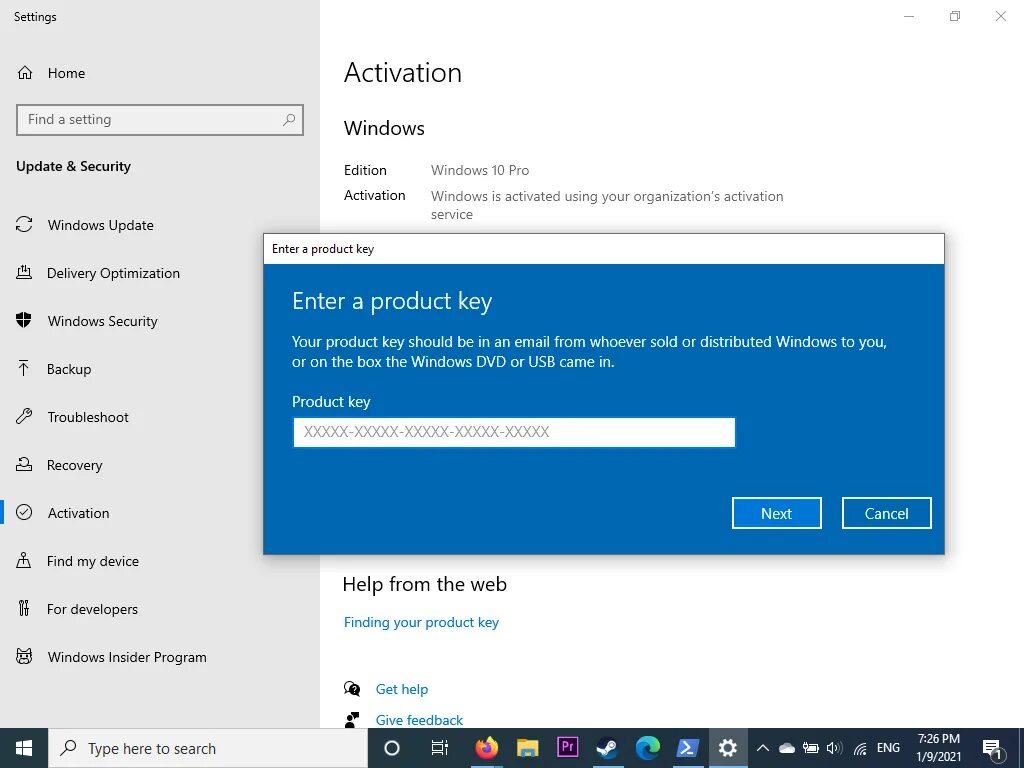The image size is (1024, 768).
Task: Open For developers settings
Action: pos(92,609)
